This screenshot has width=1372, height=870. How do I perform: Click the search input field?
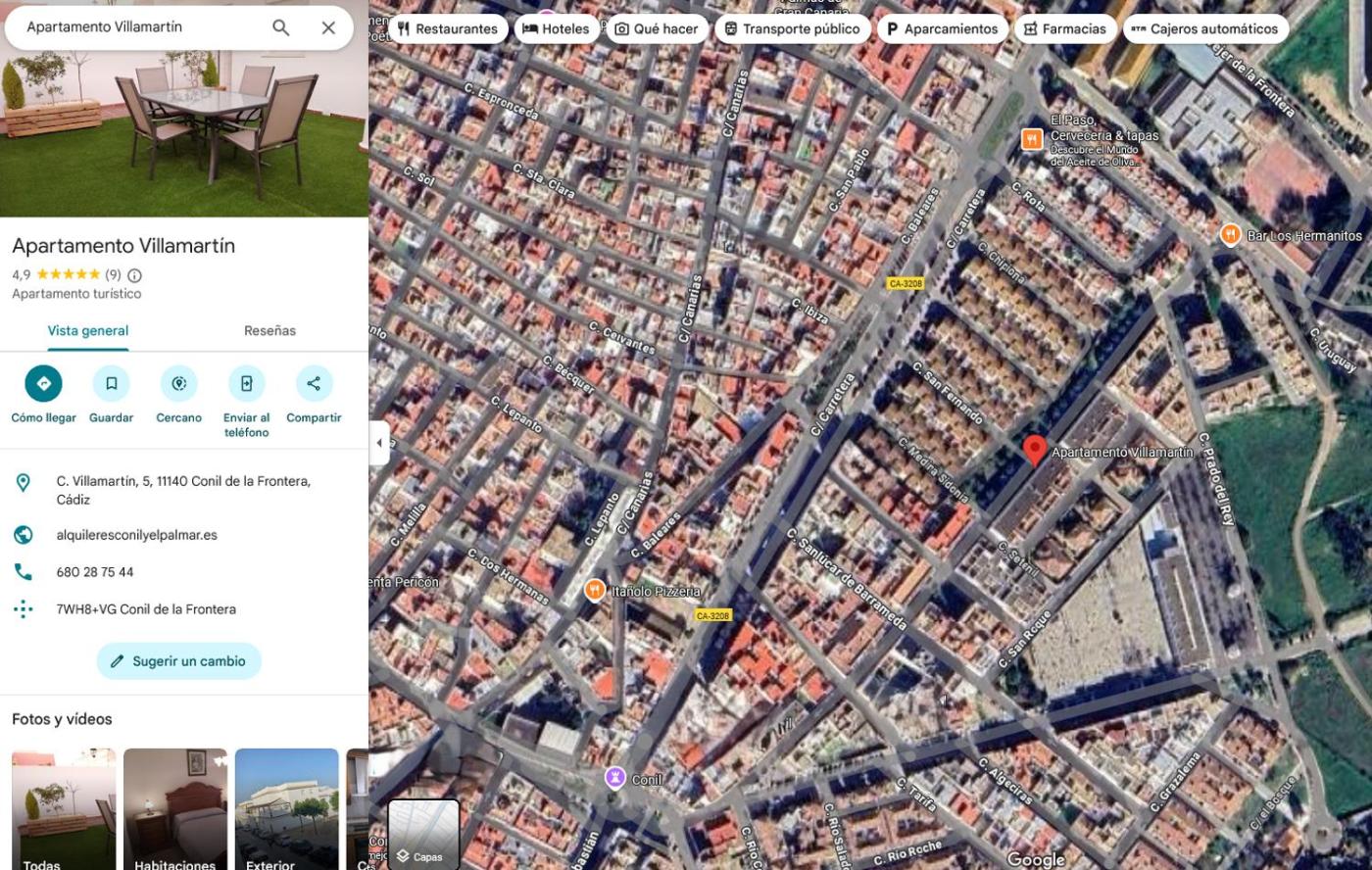(137, 27)
